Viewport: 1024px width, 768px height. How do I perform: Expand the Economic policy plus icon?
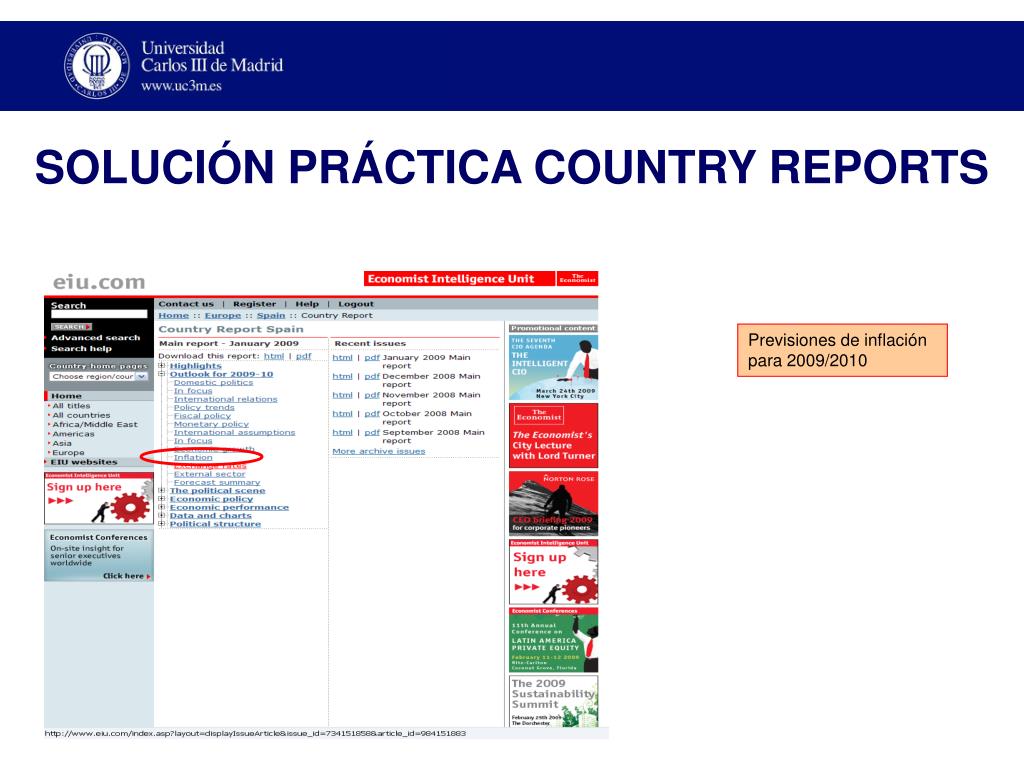(161, 499)
